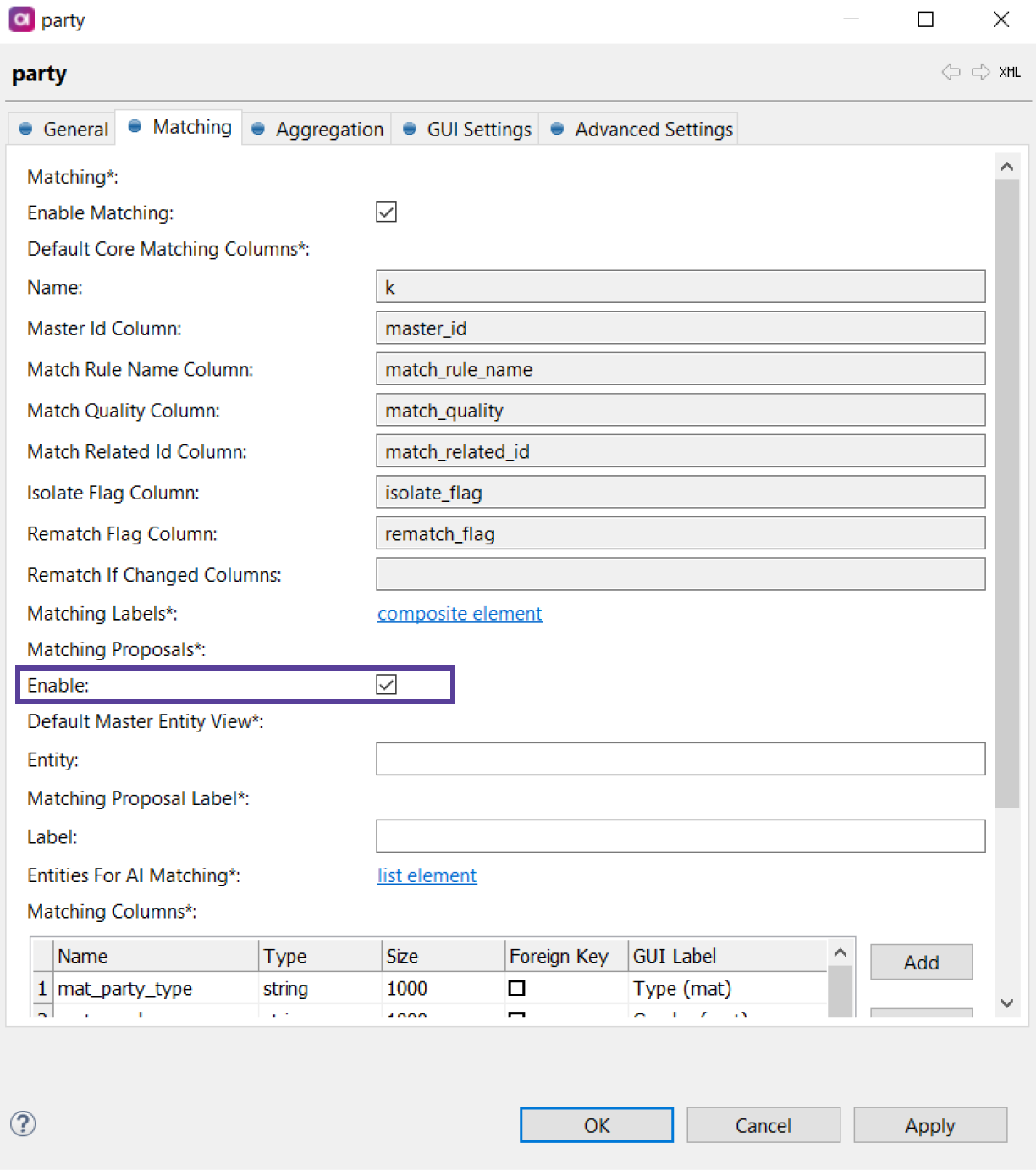Click the Isolate Flag Column field
Screen dimensions: 1036x1170
pyautogui.click(x=681, y=492)
